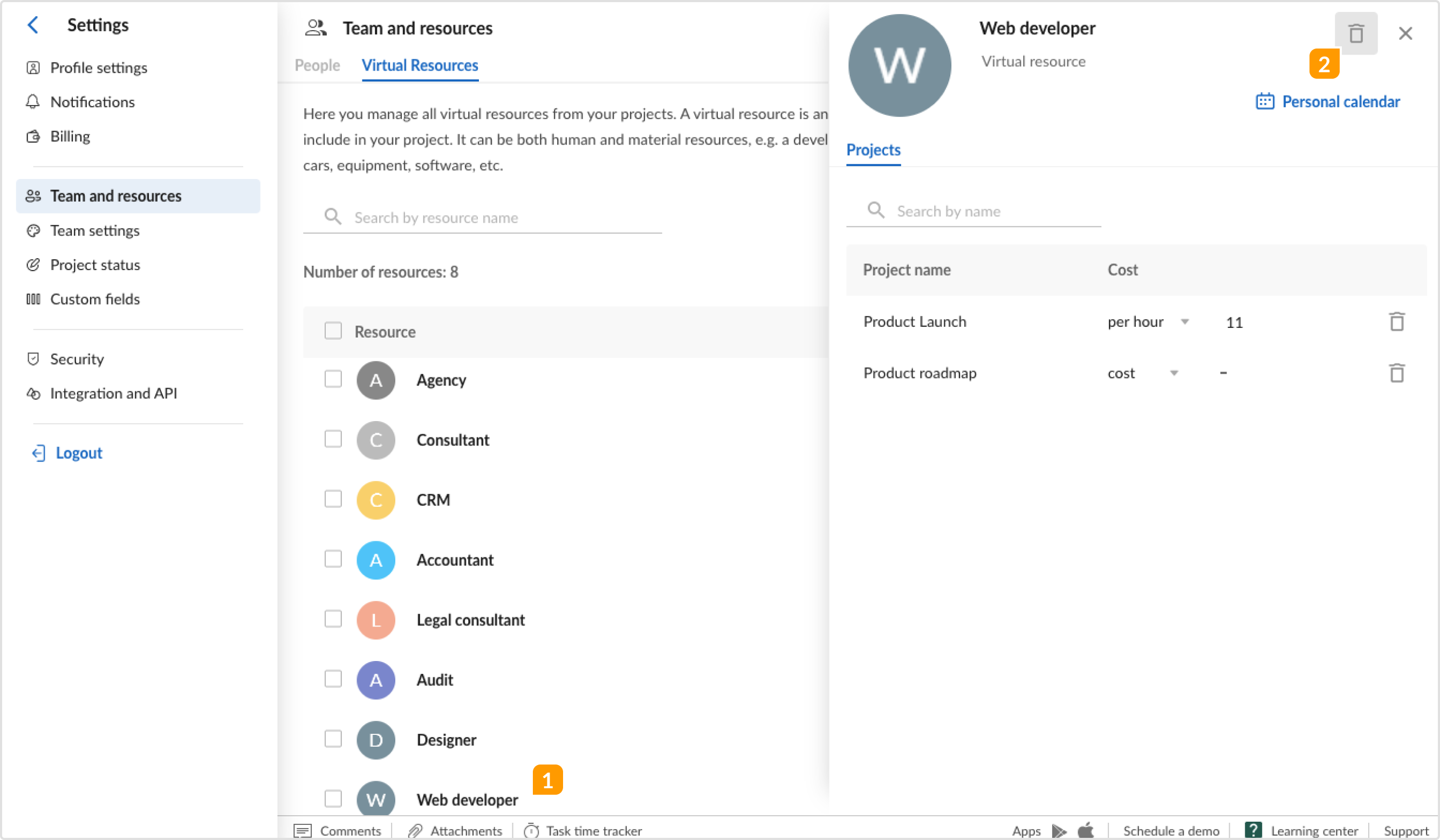Open the Legal consultant avatar

pos(375,620)
